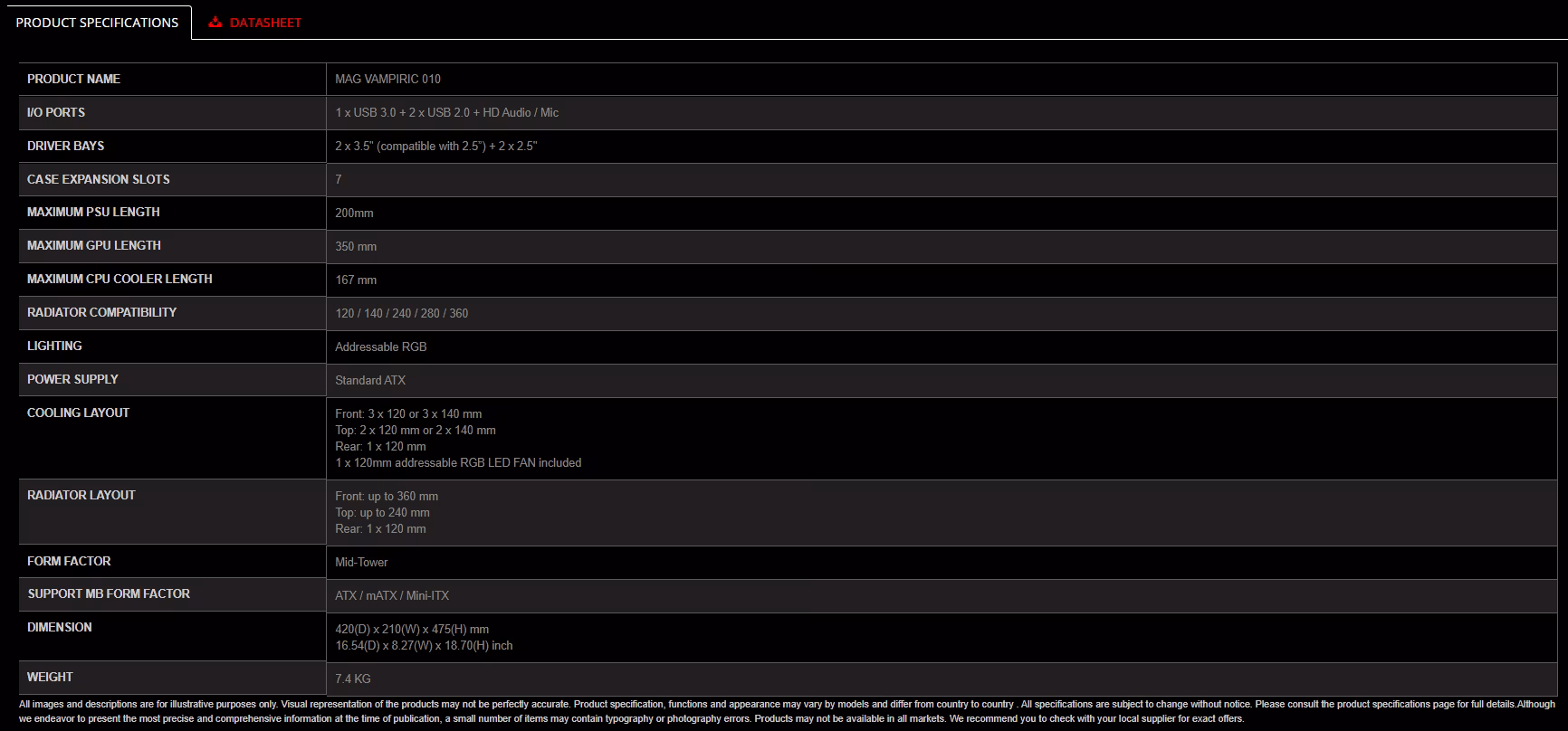The width and height of the screenshot is (1568, 731).
Task: Click the 'MAG VAMPIRIC 010' value
Action: pos(387,79)
